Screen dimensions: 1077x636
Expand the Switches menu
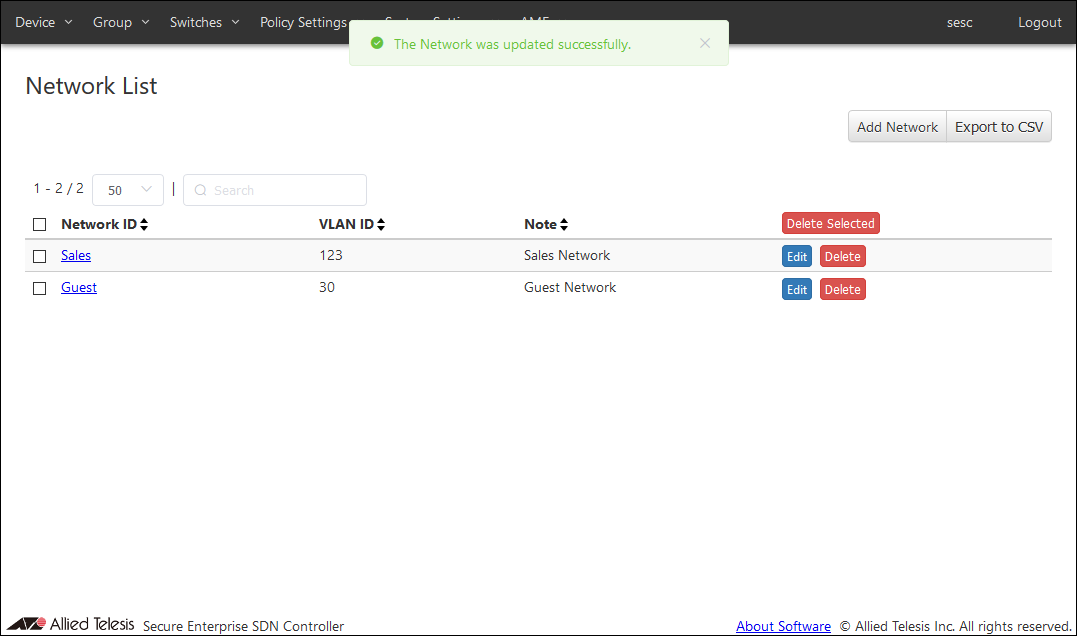205,22
